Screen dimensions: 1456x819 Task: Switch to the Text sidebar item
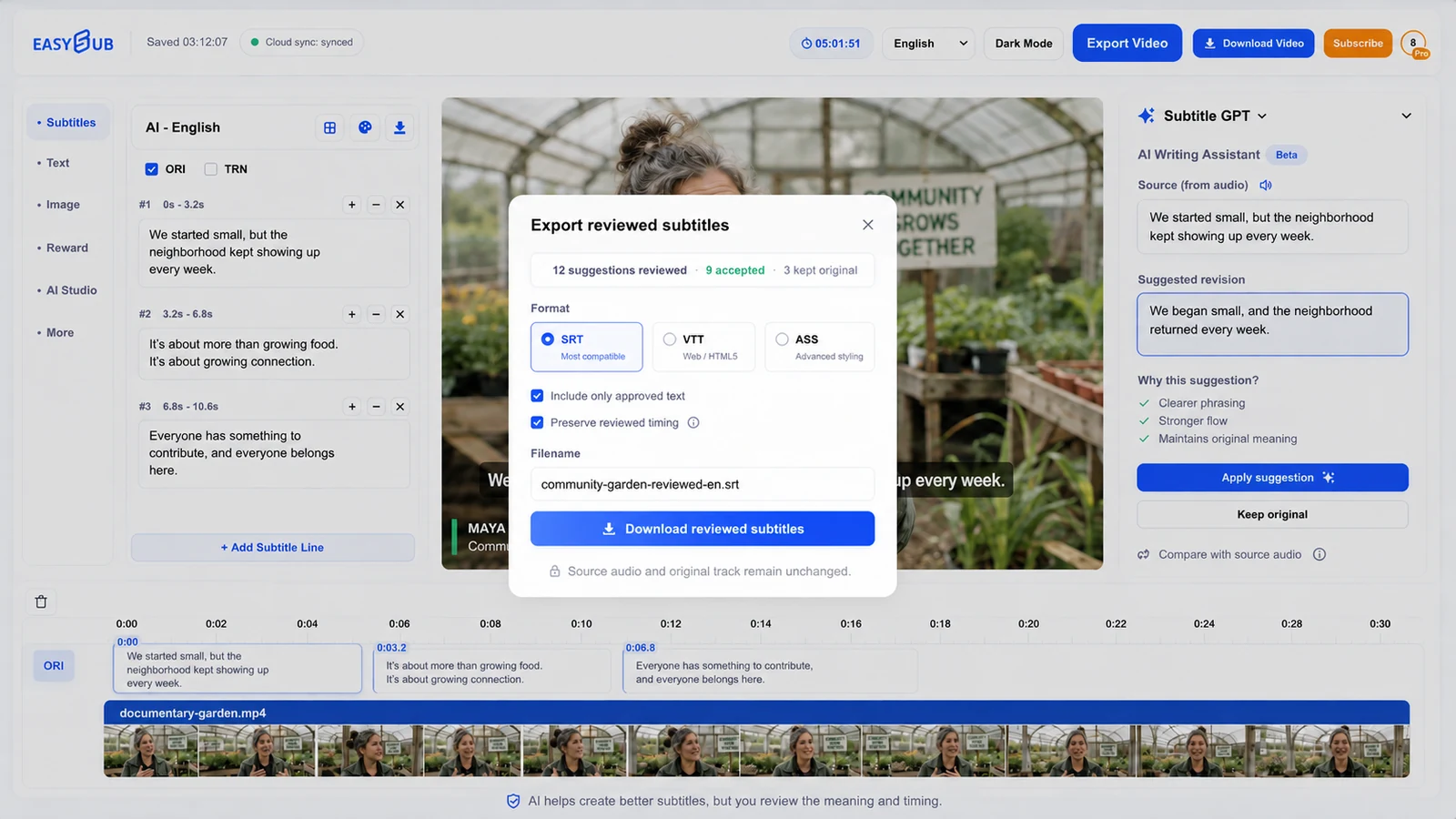(x=58, y=163)
